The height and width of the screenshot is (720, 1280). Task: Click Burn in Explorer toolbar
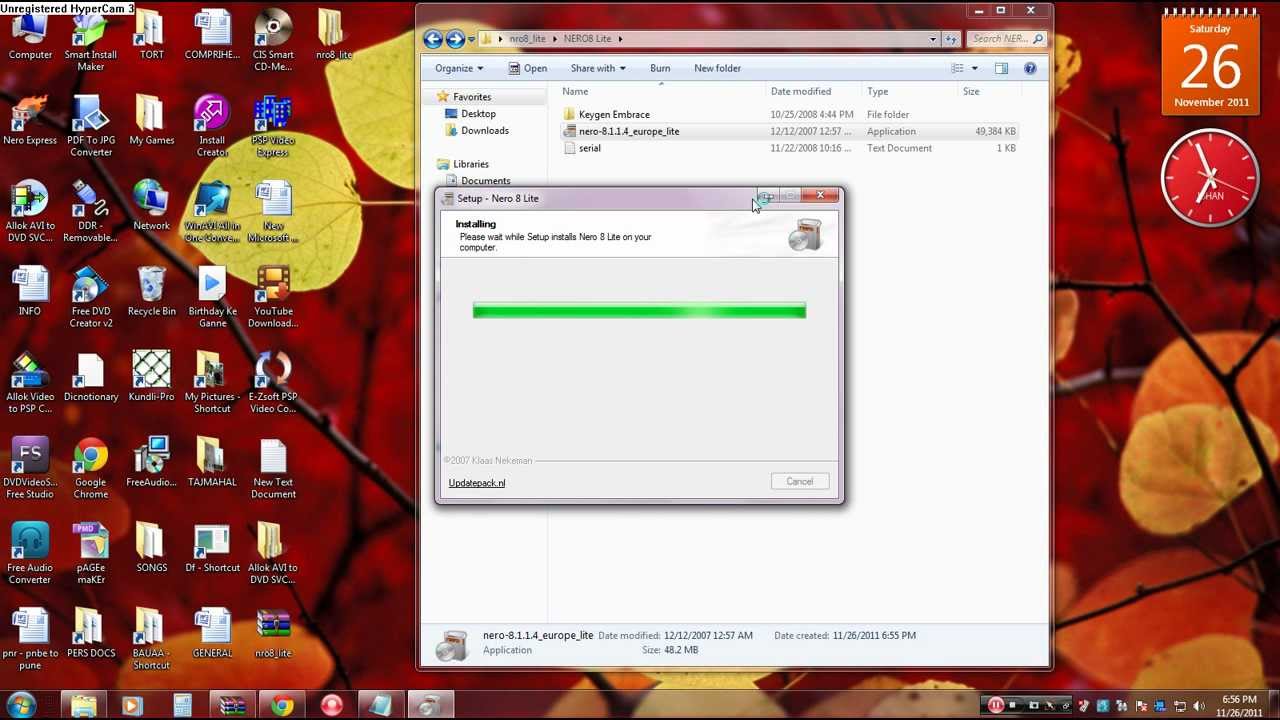pos(660,68)
